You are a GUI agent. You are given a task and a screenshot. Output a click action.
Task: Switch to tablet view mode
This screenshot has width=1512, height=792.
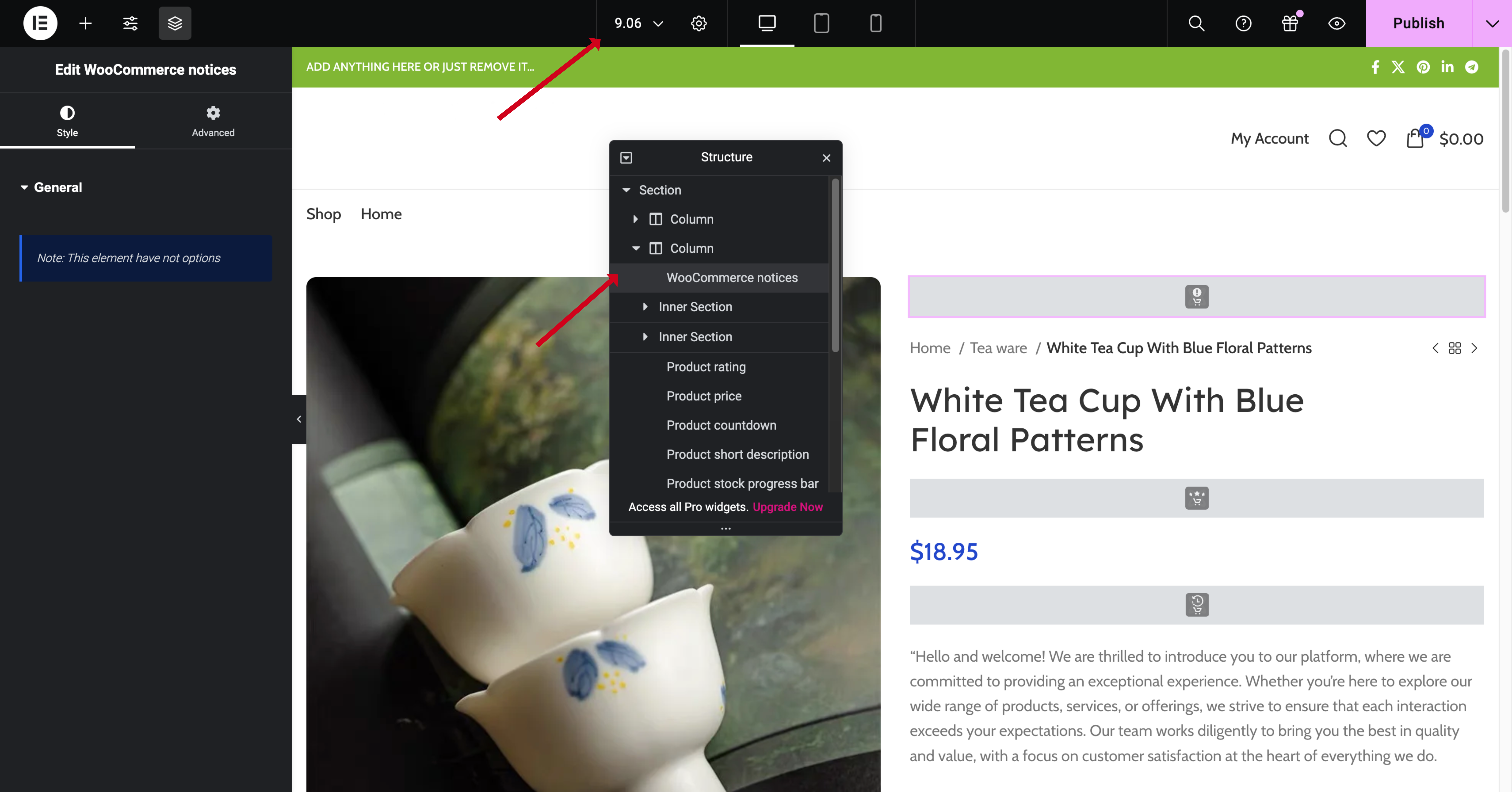(821, 24)
